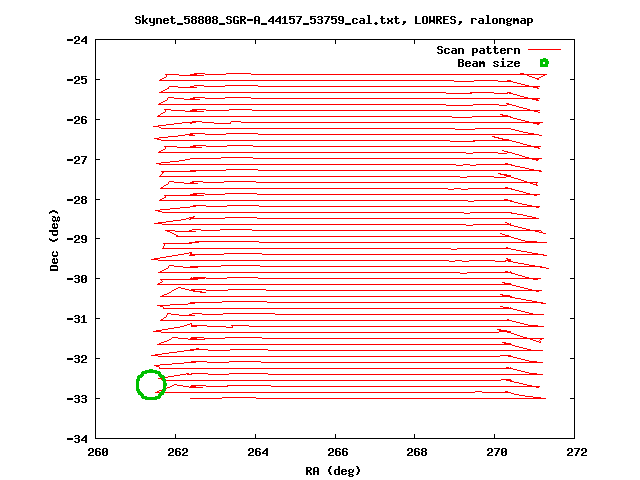The image size is (640, 480).
Task: Click the green Beam size legend marker
Action: pos(544,63)
